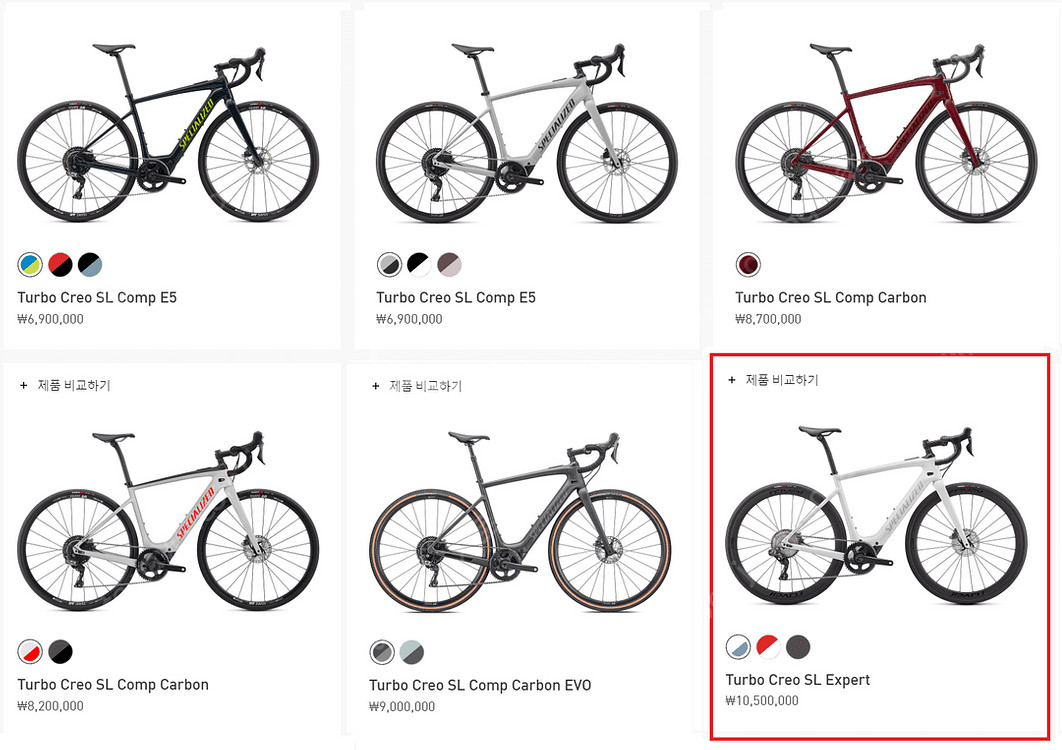Add white Comp Carbon to product compare
The height and width of the screenshot is (750, 1062).
65,386
